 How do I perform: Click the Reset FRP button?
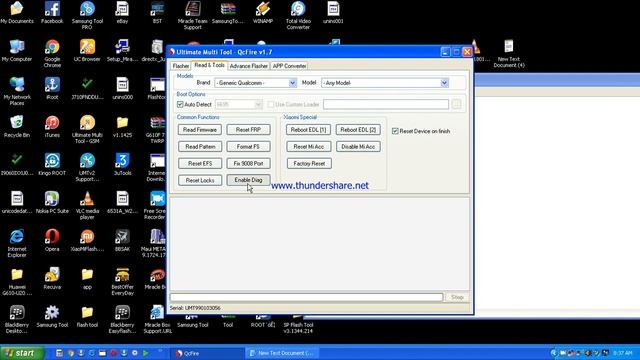point(248,130)
